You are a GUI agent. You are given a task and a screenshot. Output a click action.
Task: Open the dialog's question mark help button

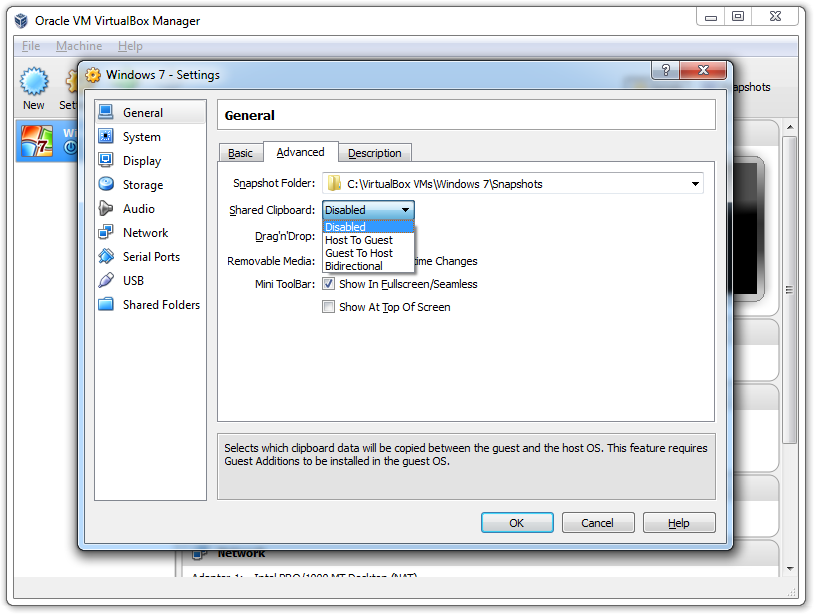click(x=665, y=72)
